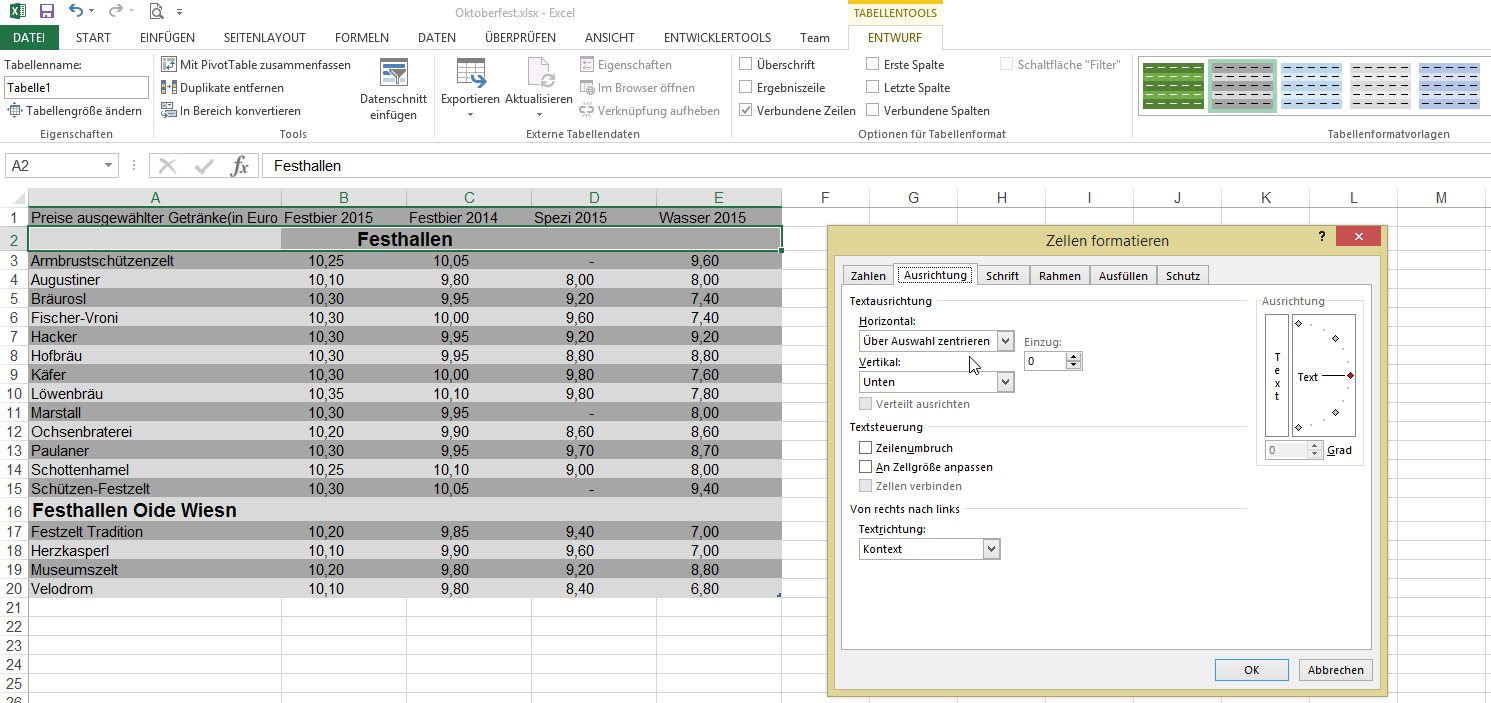
Task: Open the Textrichtung Kontext dropdown
Action: point(990,549)
